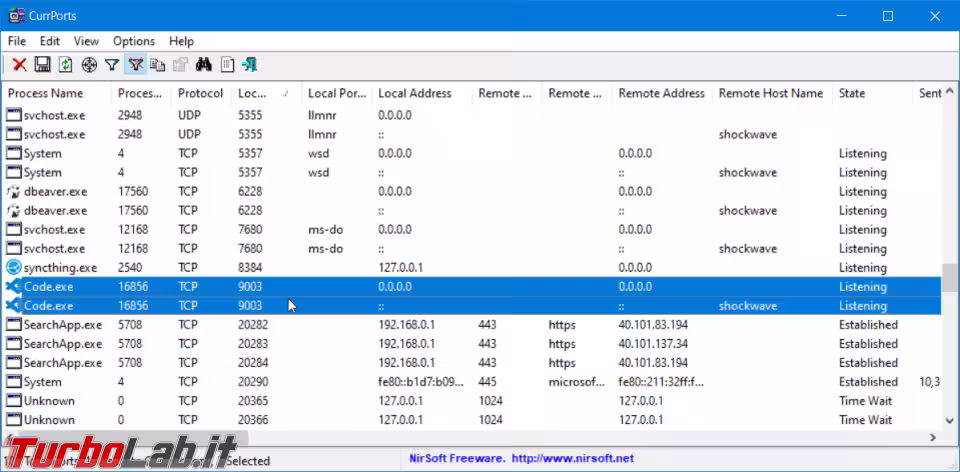Click the target crosshair toolbar icon
The width and height of the screenshot is (960, 472).
coord(89,64)
